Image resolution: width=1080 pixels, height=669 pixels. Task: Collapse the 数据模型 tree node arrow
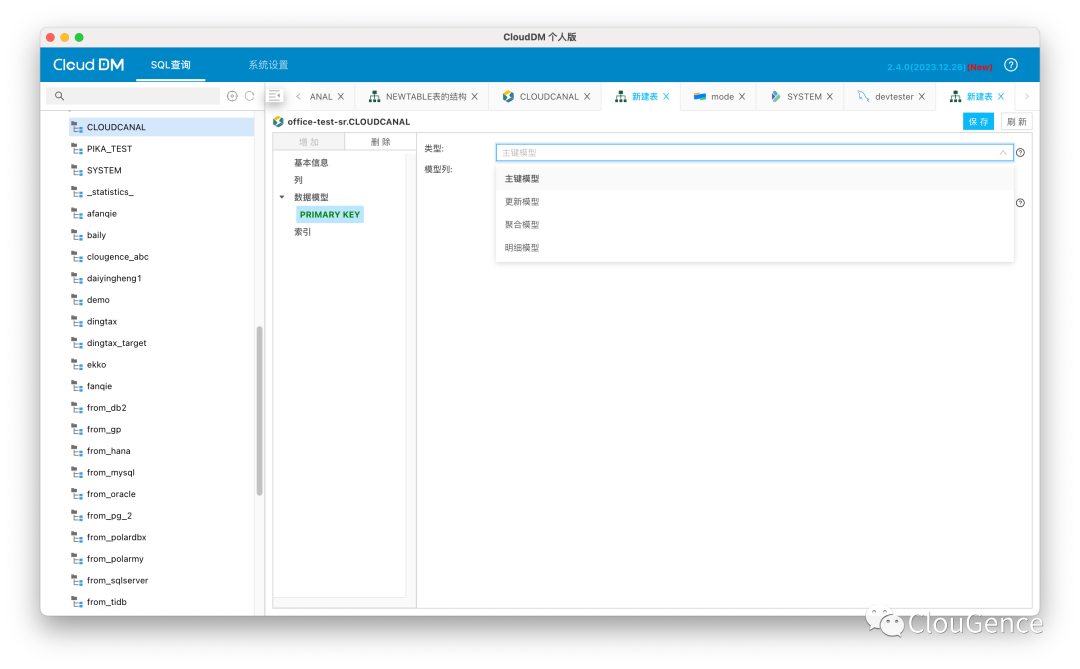[282, 197]
